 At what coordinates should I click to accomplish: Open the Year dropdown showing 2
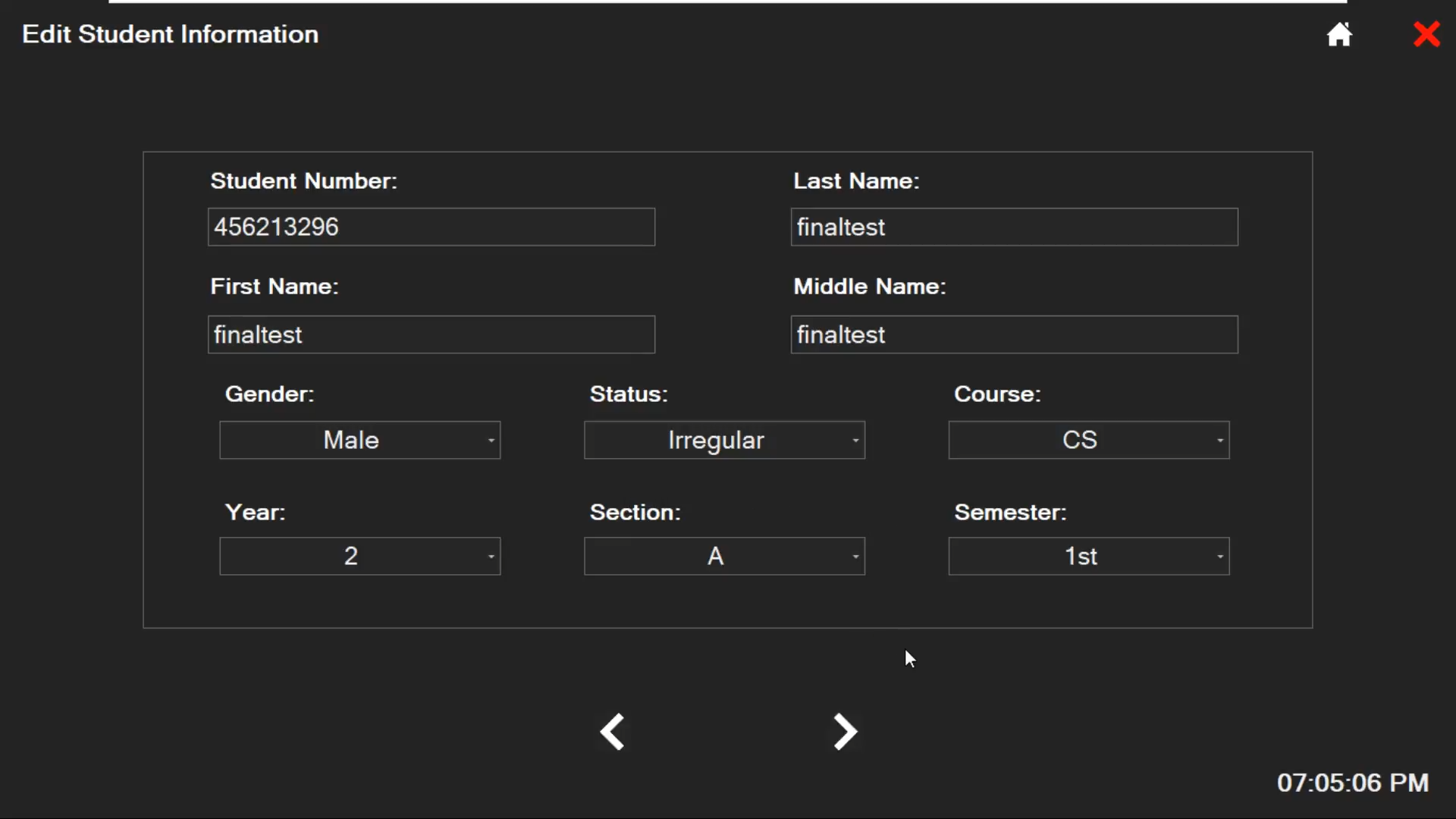(x=360, y=556)
